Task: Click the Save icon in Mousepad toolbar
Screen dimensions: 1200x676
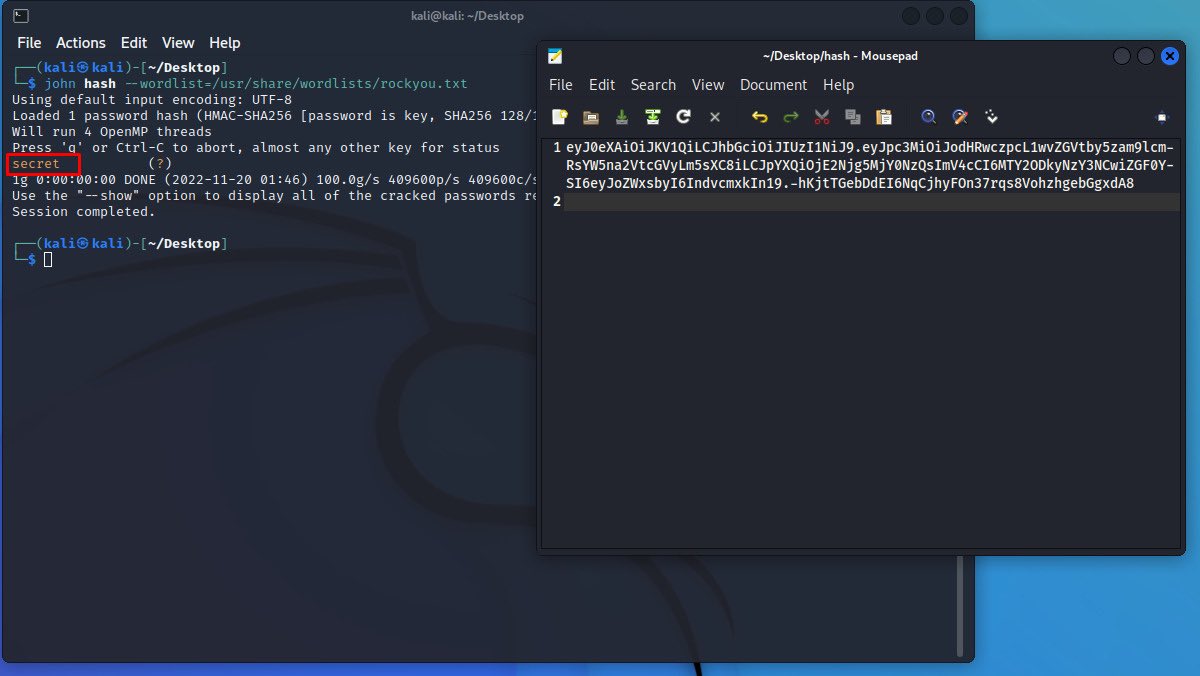Action: click(622, 117)
